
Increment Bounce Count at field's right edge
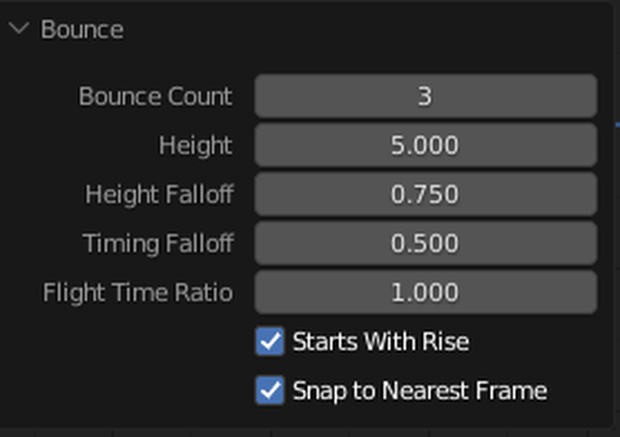589,96
